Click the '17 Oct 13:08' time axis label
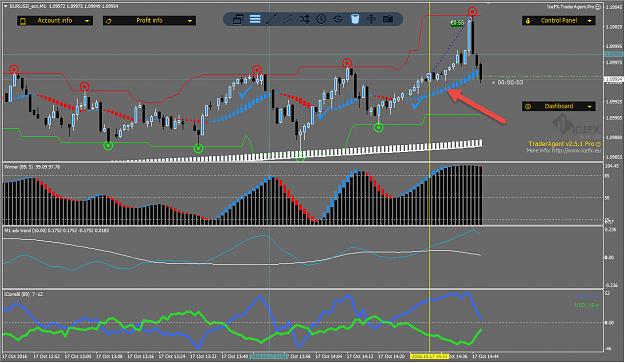625x363 pixels. pos(110,356)
